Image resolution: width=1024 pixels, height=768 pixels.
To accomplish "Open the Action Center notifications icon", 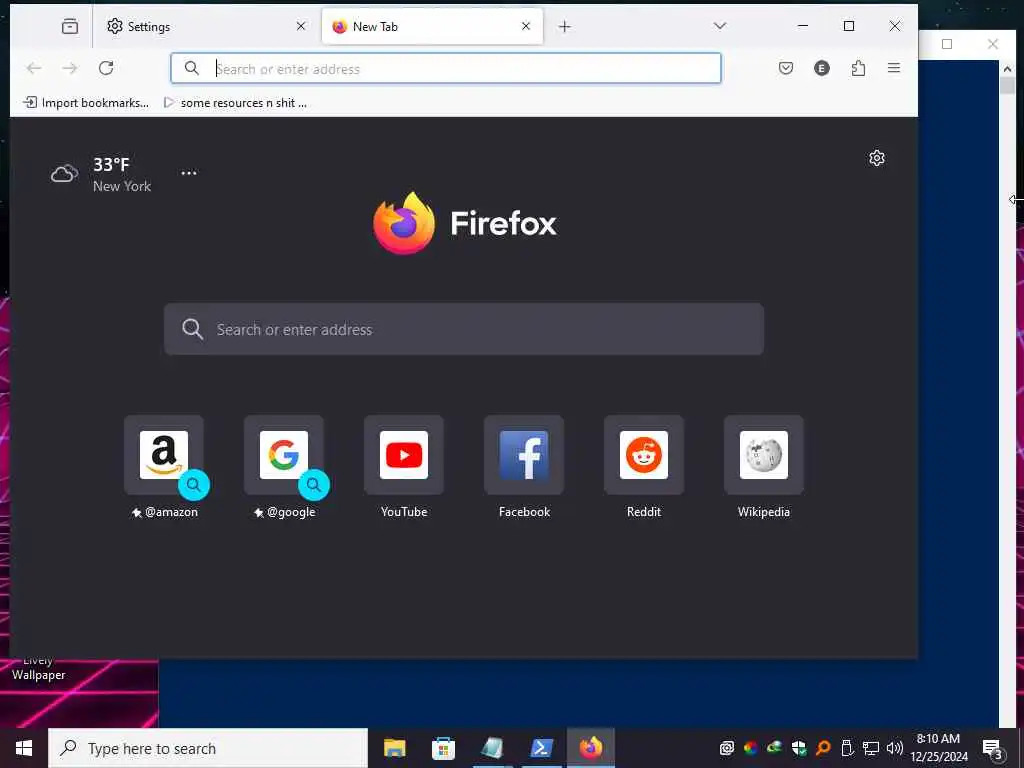I will (992, 748).
